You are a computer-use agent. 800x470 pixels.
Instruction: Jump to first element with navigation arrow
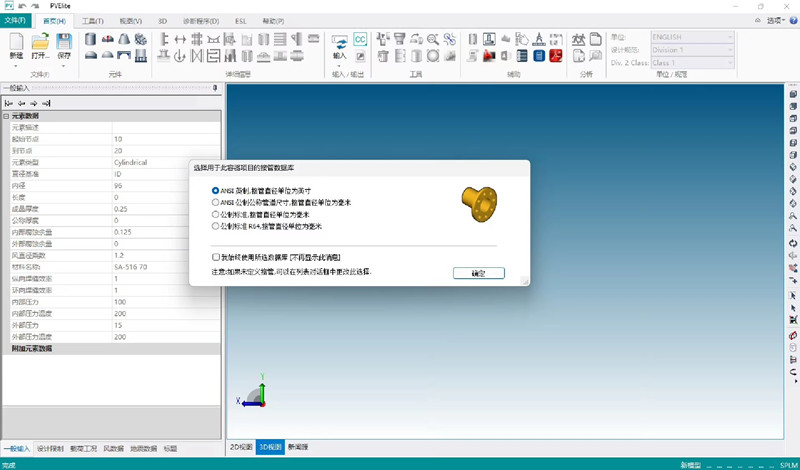[9, 103]
